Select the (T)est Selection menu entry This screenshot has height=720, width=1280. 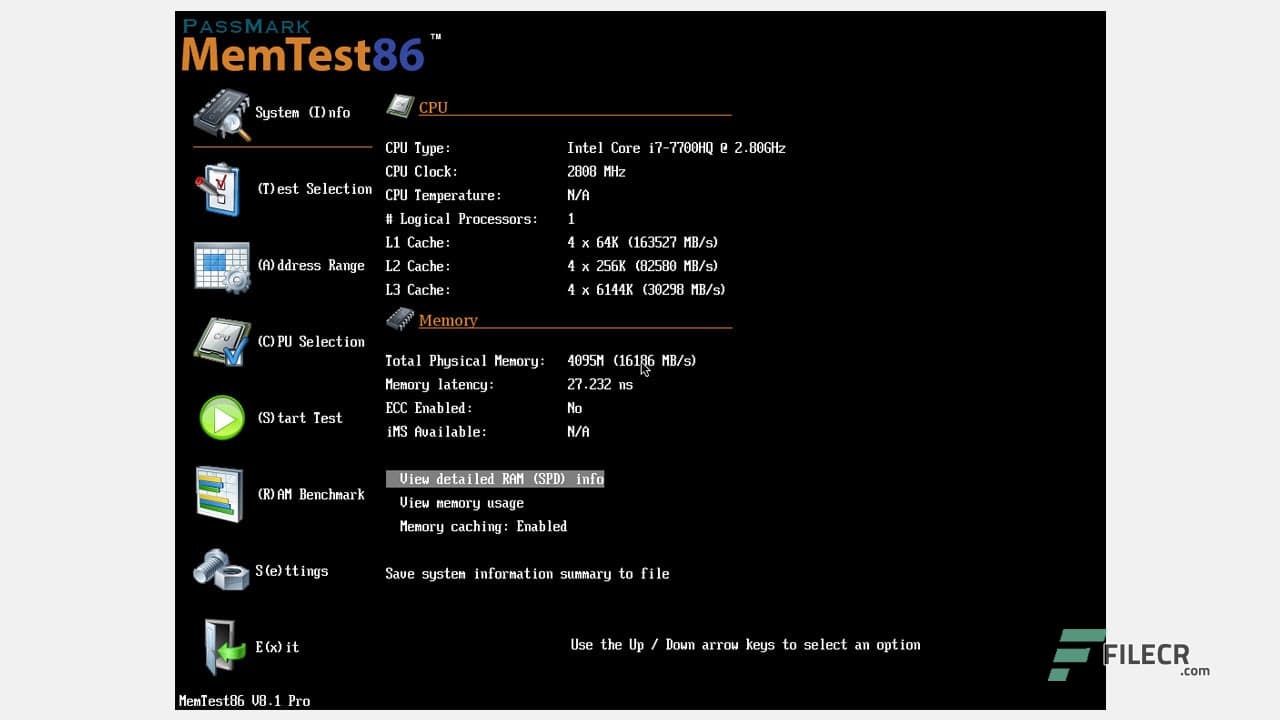coord(314,188)
